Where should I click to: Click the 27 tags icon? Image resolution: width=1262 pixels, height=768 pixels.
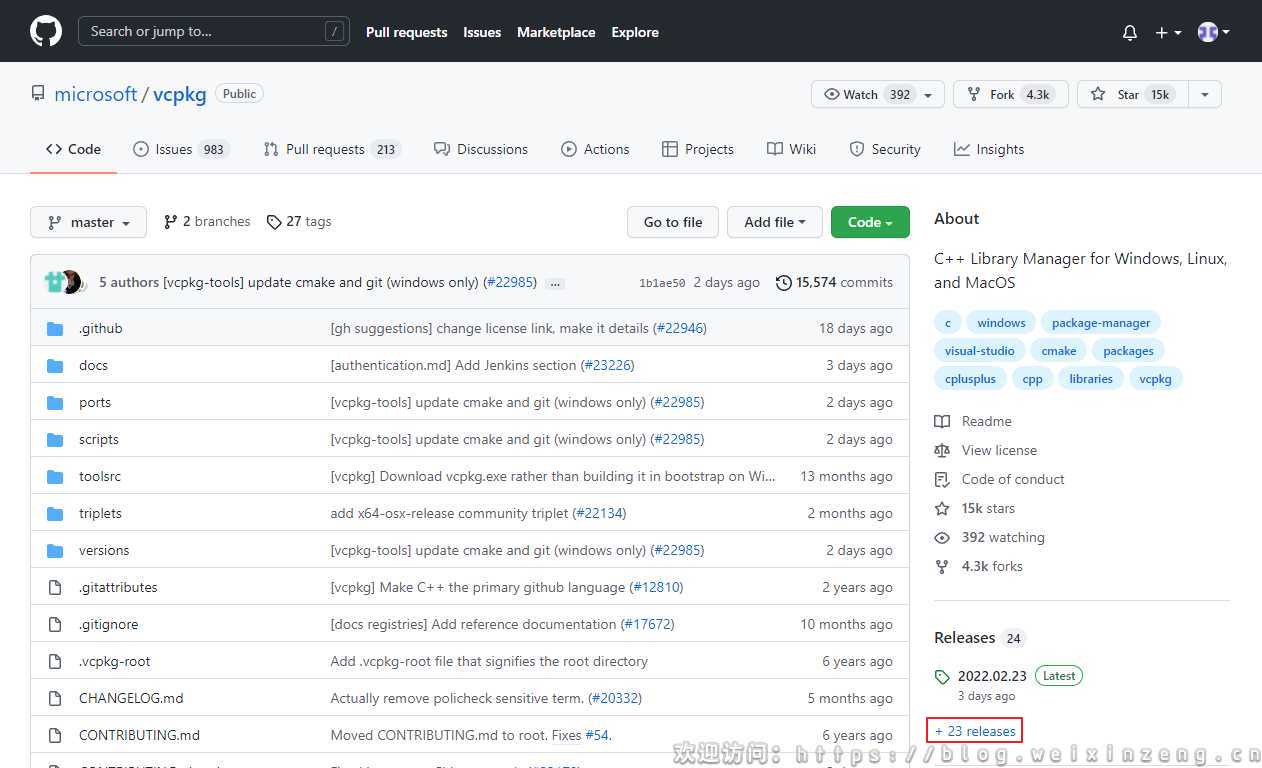pyautogui.click(x=274, y=222)
